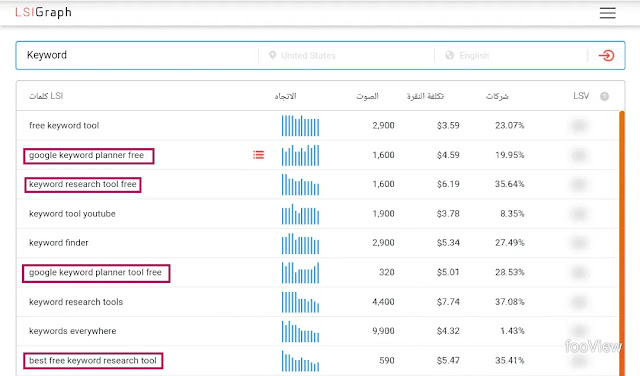Click the شركات competition column header

(x=497, y=96)
